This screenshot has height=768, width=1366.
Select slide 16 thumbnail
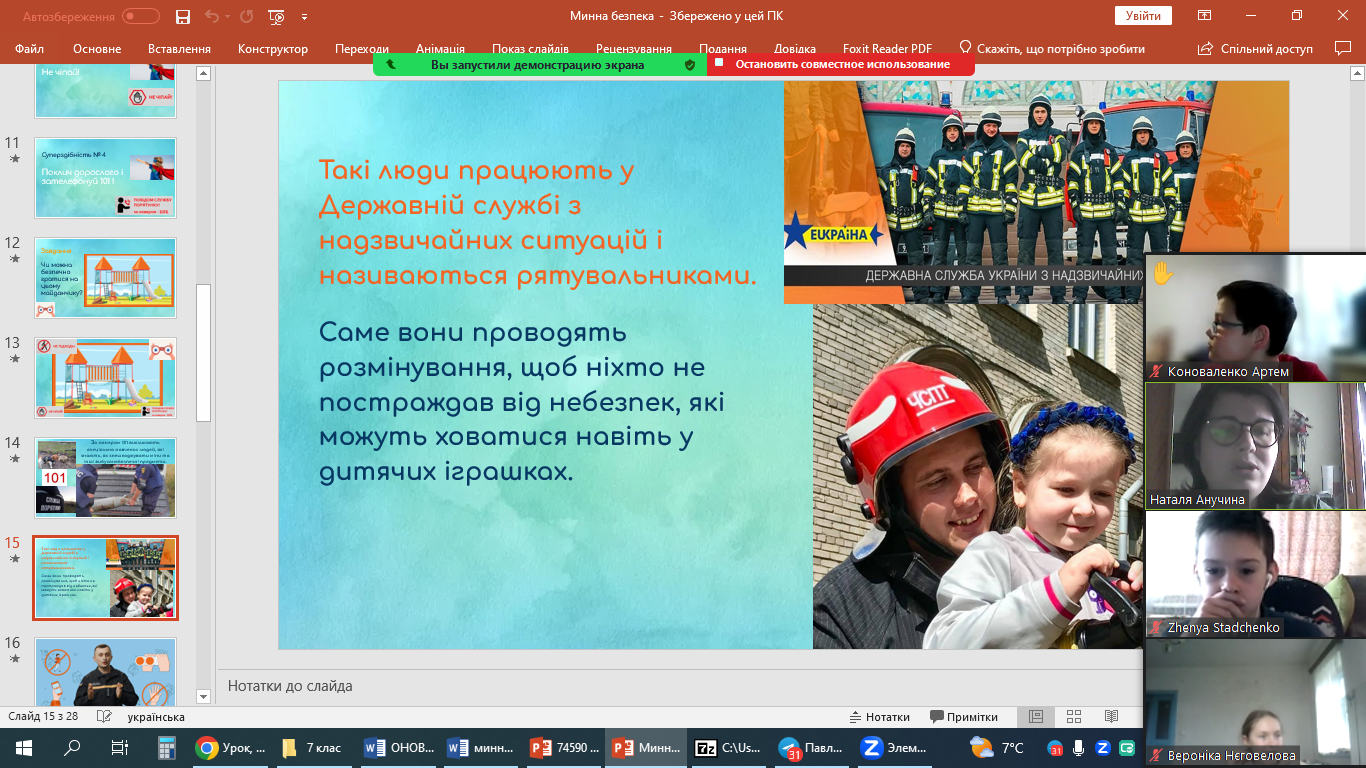point(105,672)
